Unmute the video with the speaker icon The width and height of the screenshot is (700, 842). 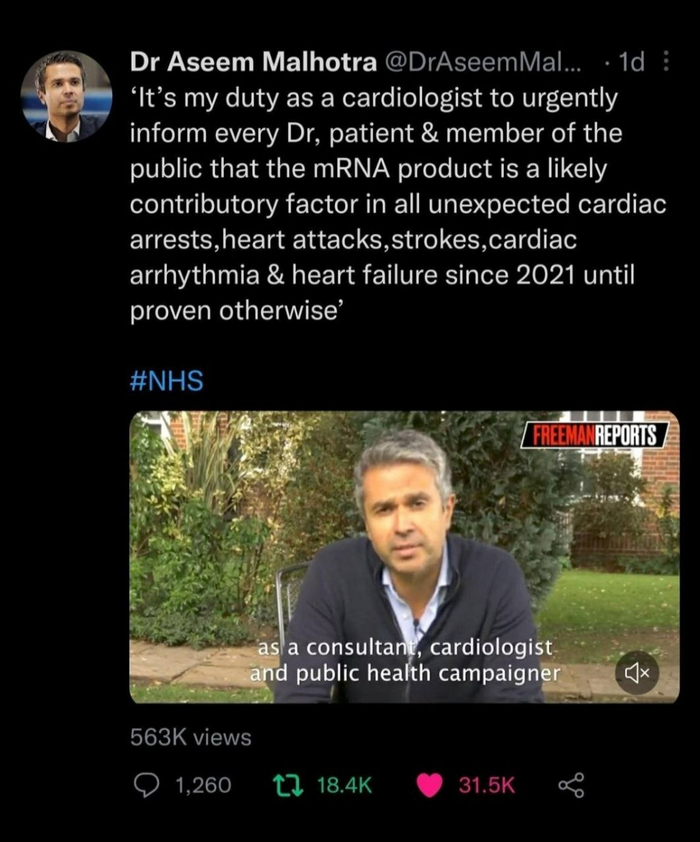point(639,673)
